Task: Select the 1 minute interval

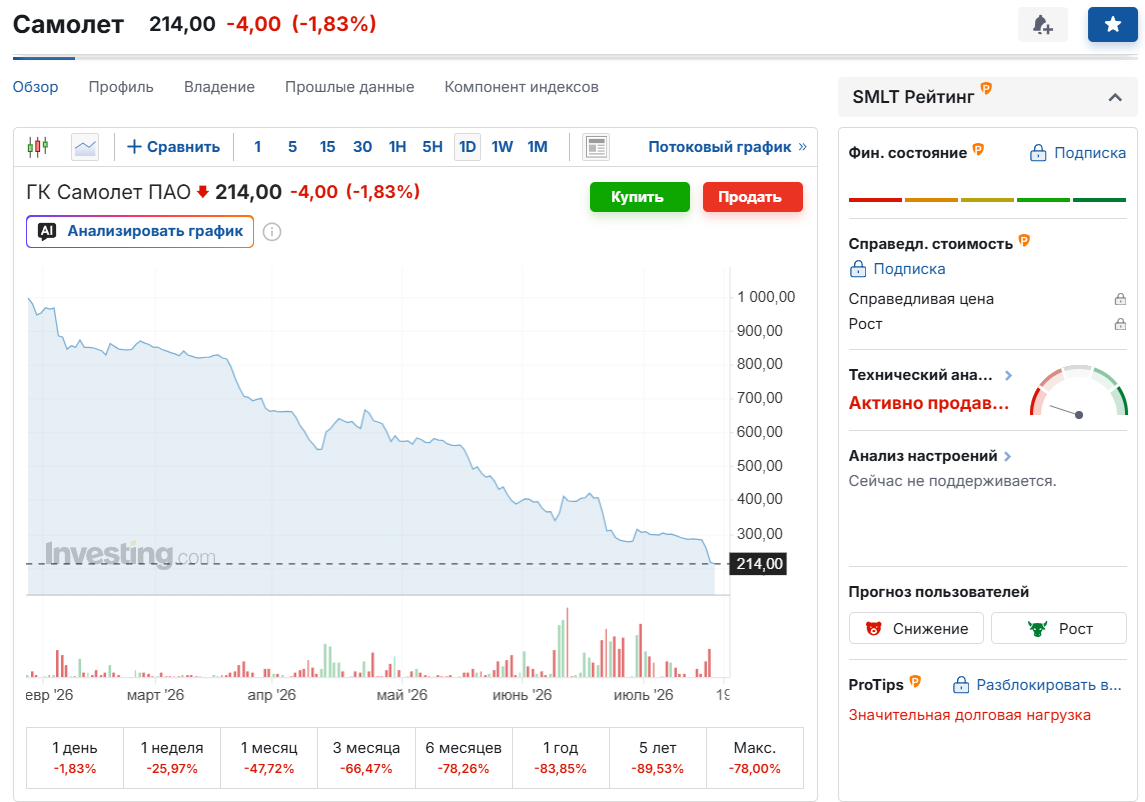Action: coord(258,147)
